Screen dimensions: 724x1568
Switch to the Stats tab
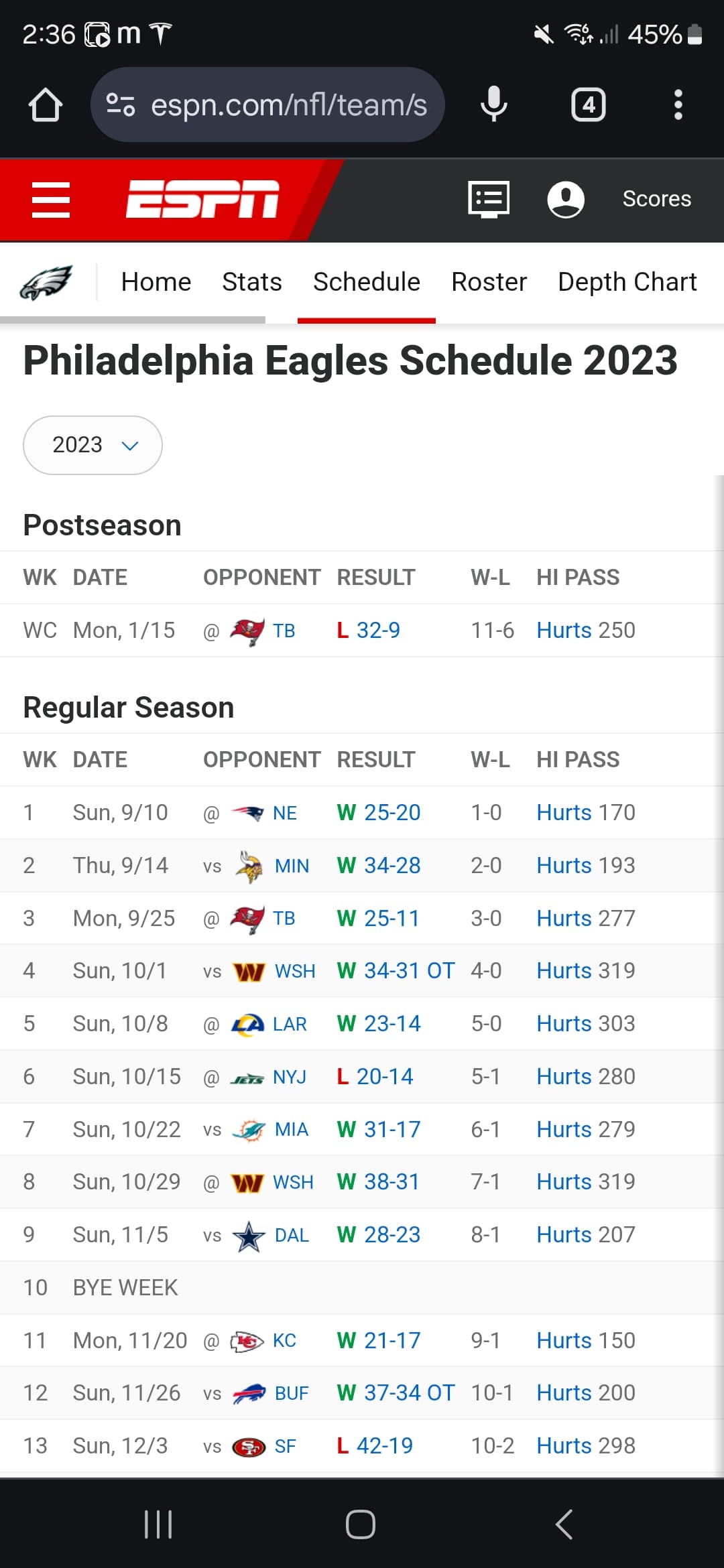point(251,282)
